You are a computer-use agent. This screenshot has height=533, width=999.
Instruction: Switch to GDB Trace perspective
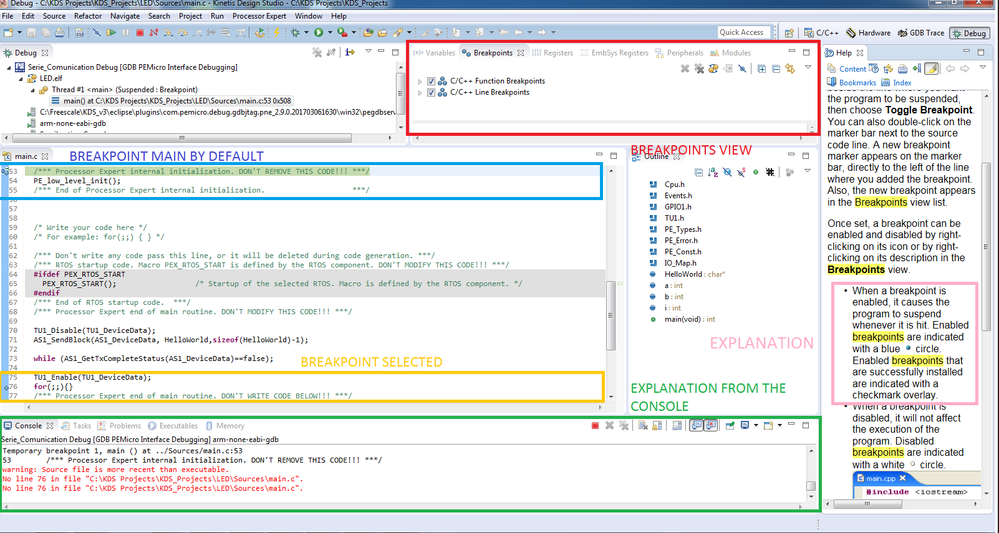tap(921, 33)
